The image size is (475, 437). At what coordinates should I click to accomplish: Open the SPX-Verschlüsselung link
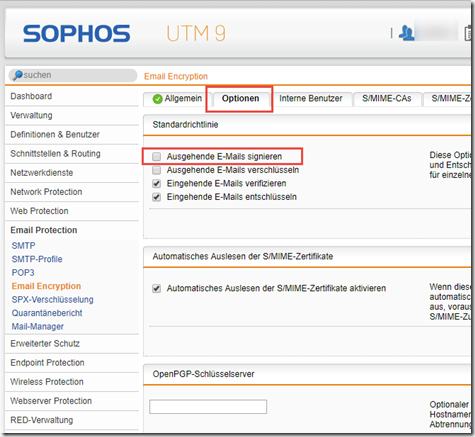click(x=53, y=300)
